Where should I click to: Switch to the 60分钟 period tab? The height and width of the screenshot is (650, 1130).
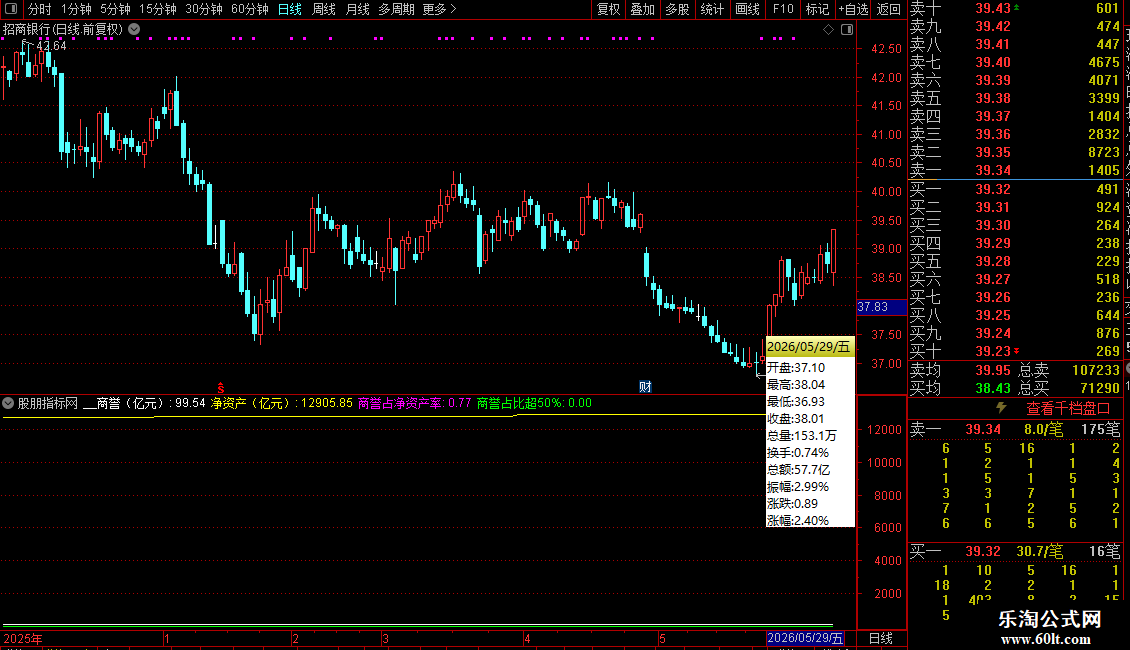tap(249, 9)
